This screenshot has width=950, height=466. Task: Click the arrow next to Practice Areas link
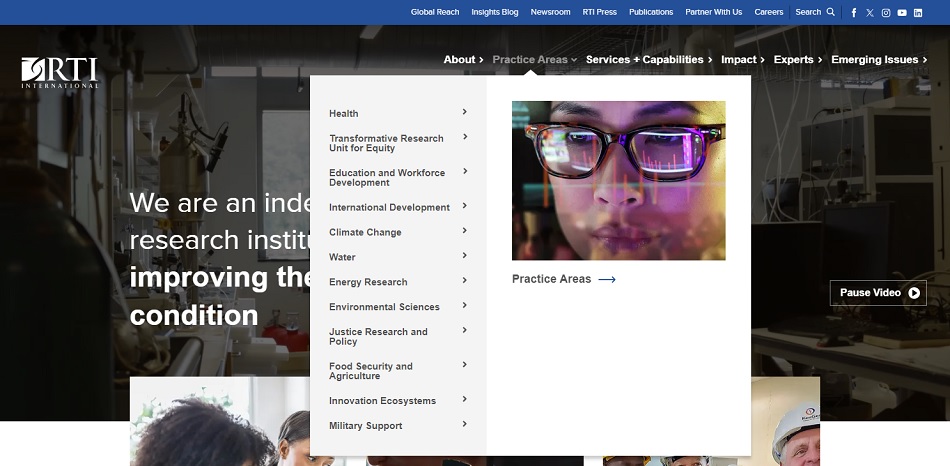click(607, 279)
